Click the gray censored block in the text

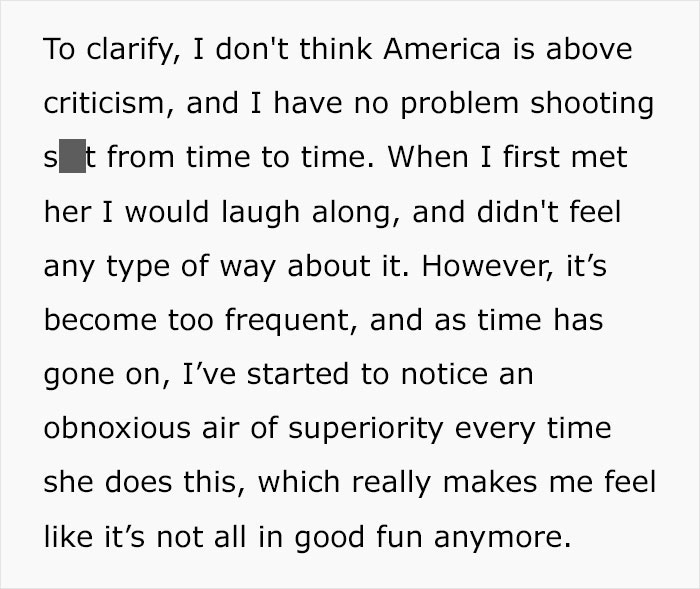click(x=71, y=158)
